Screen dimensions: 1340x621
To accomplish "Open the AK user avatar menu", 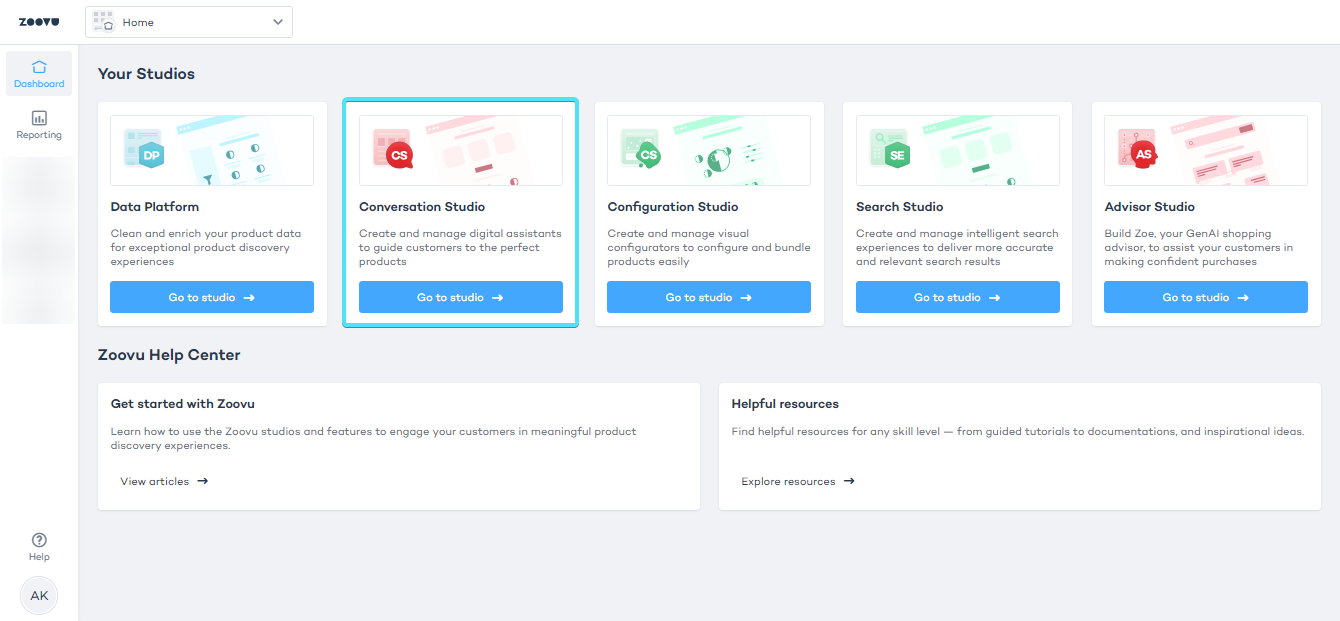I will coord(39,595).
